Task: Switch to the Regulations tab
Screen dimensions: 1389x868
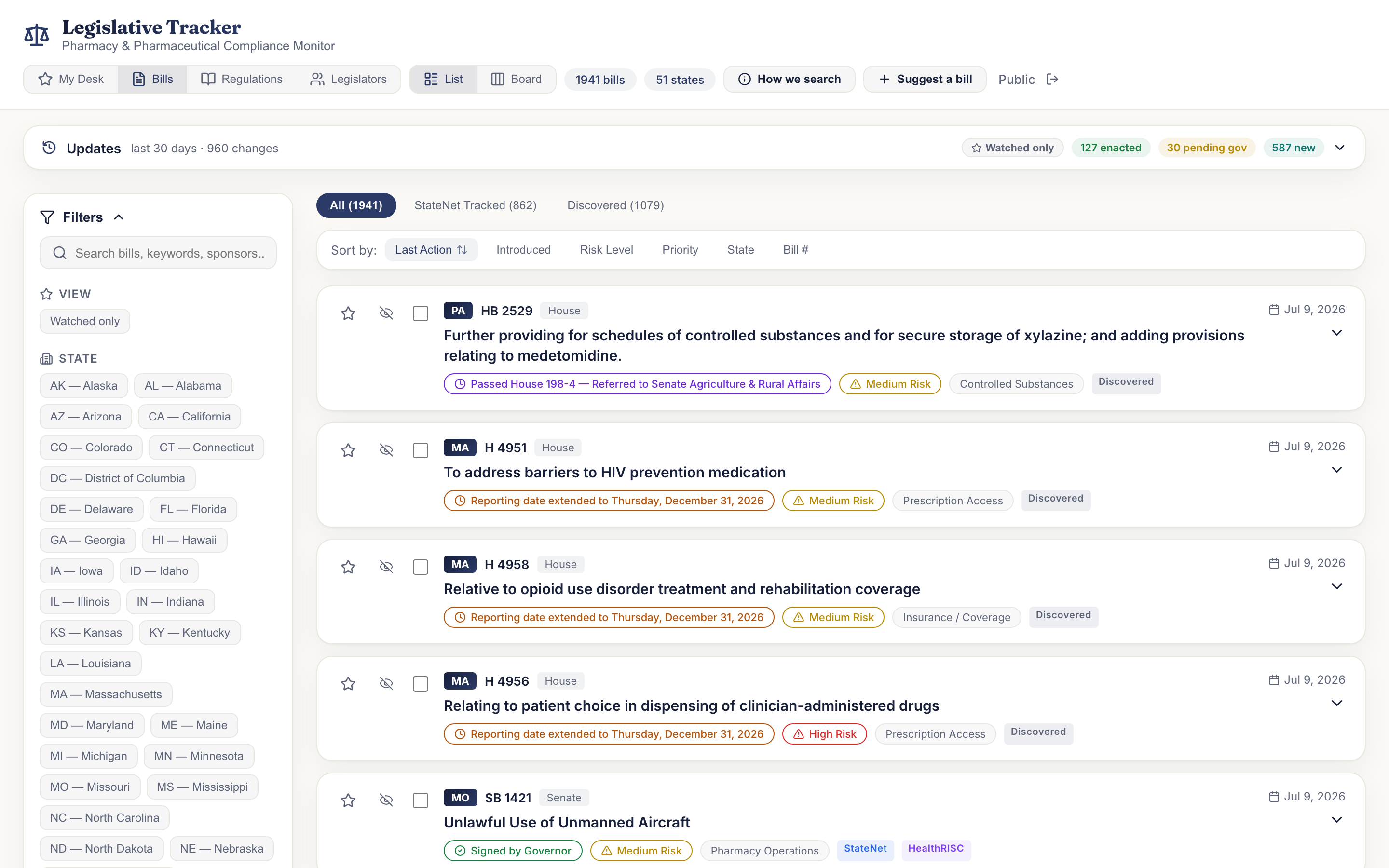Action: tap(242, 79)
